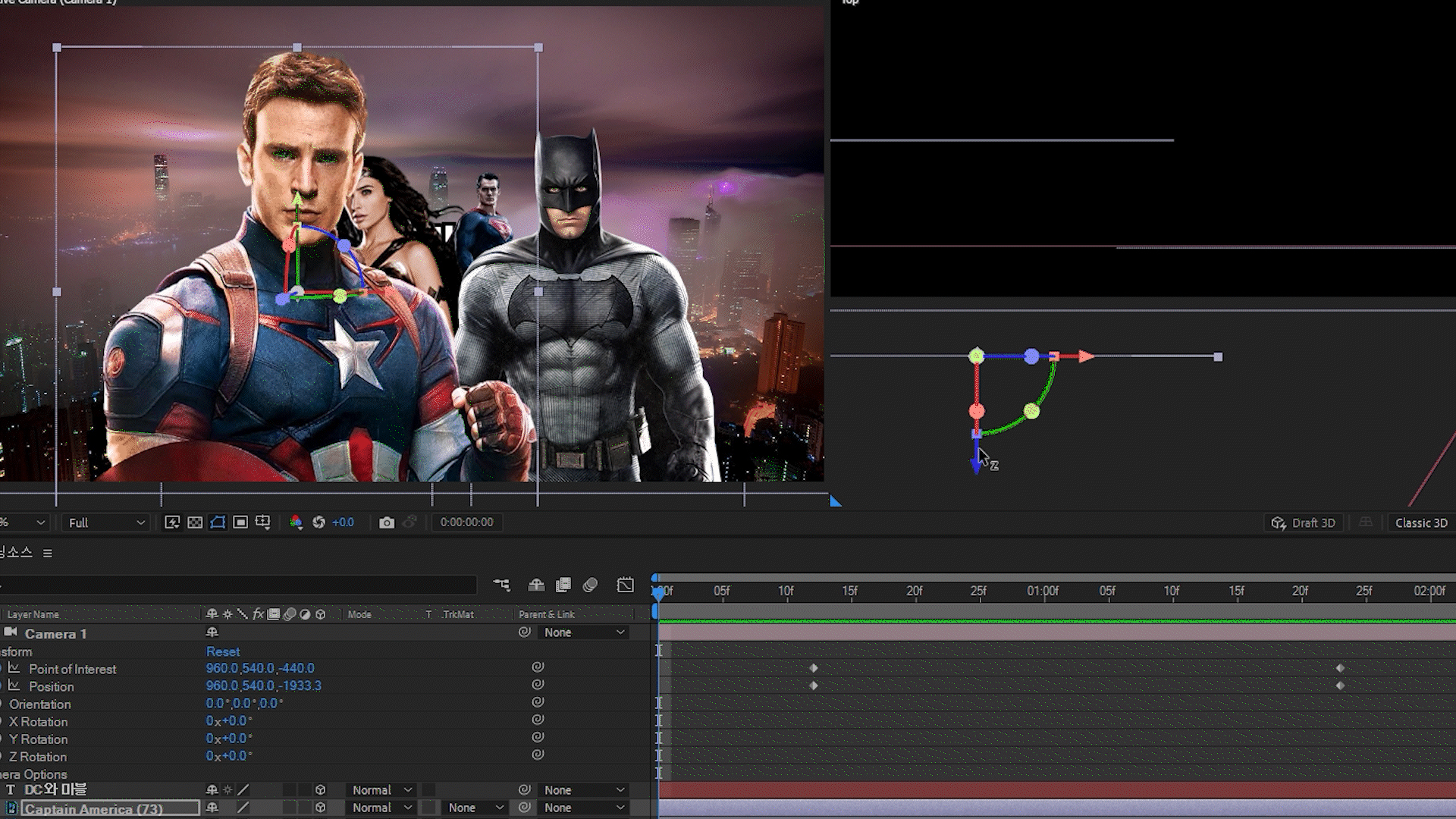This screenshot has width=1456, height=819.
Task: Select the Position keyframe near 10f
Action: point(814,686)
